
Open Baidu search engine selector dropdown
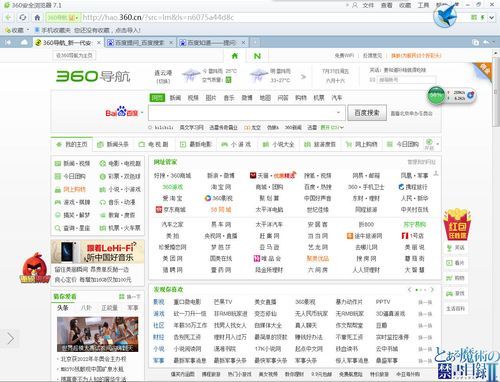click(x=142, y=113)
